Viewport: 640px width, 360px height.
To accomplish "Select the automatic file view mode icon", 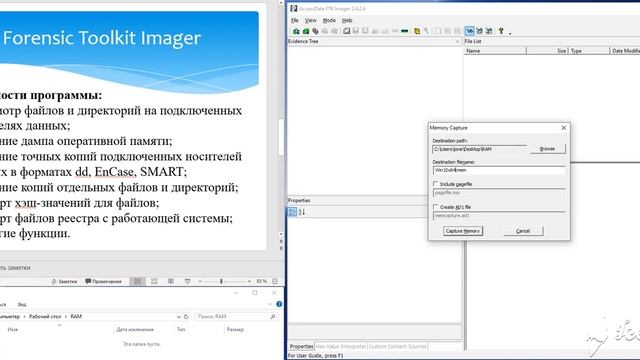I will tap(470, 31).
